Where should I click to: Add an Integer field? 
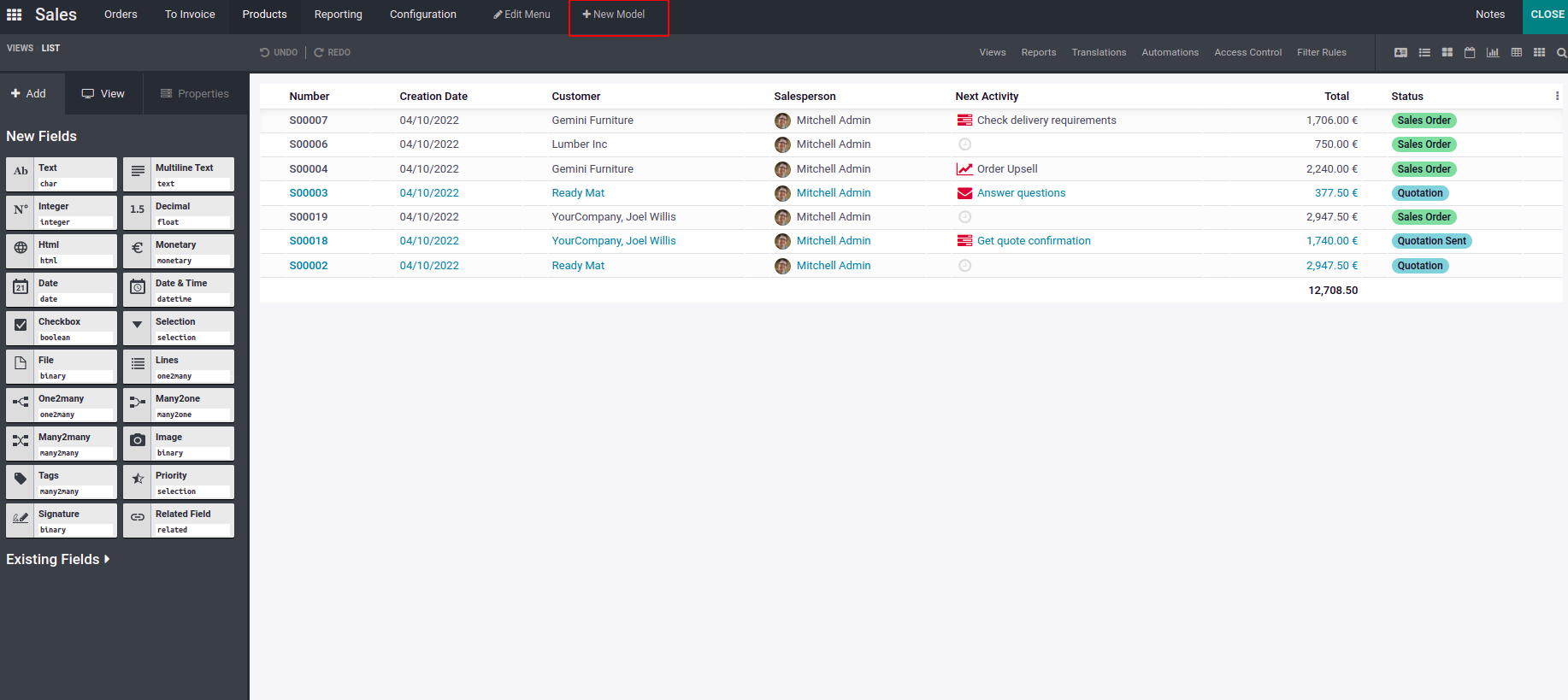(x=62, y=213)
